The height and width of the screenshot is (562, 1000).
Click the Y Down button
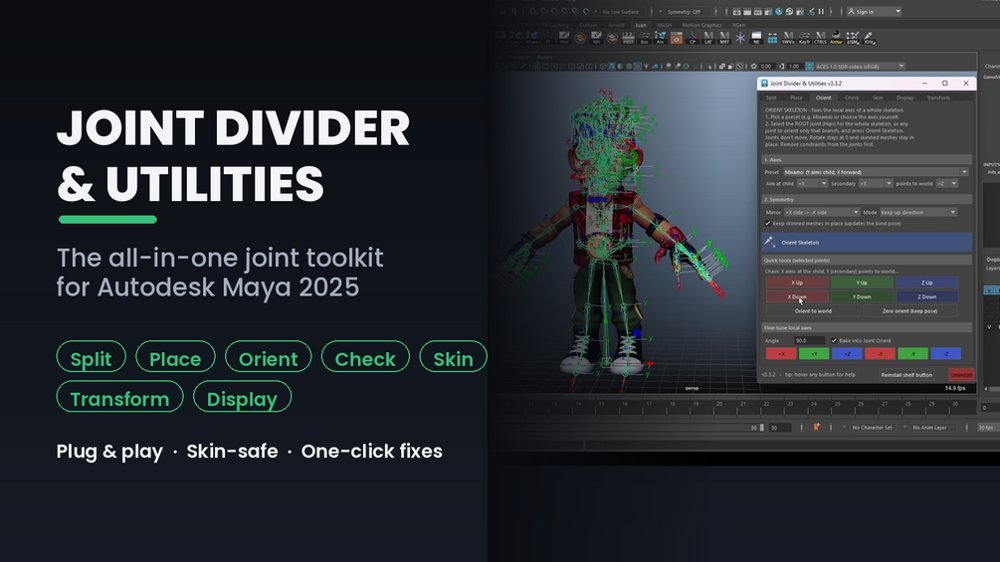click(x=862, y=297)
